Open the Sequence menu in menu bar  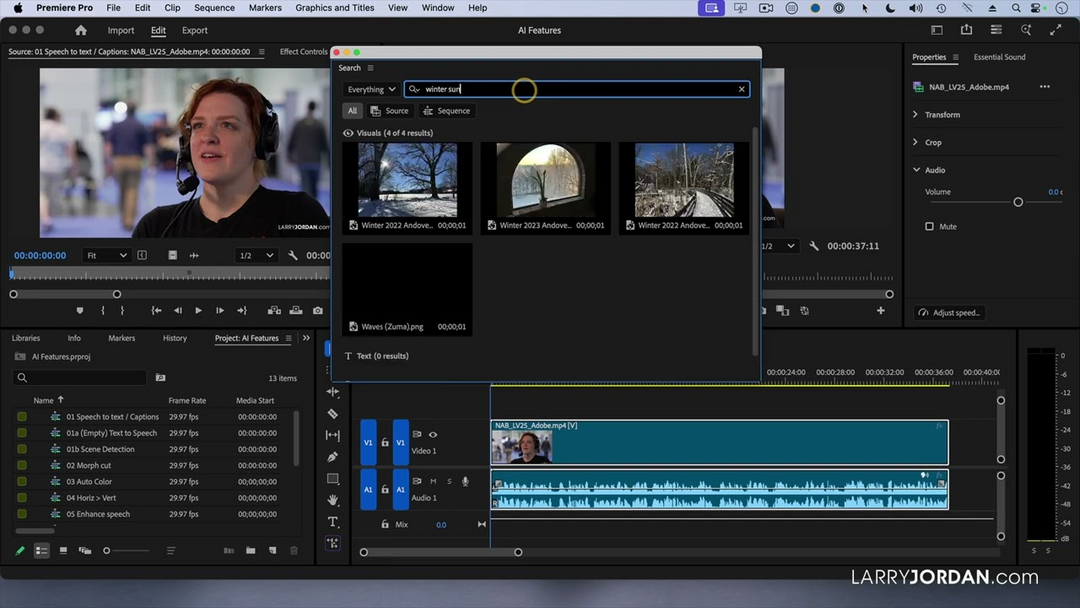coord(214,8)
